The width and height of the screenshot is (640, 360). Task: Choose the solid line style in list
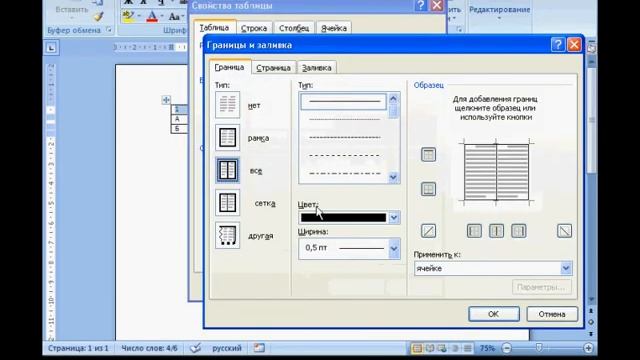344,101
